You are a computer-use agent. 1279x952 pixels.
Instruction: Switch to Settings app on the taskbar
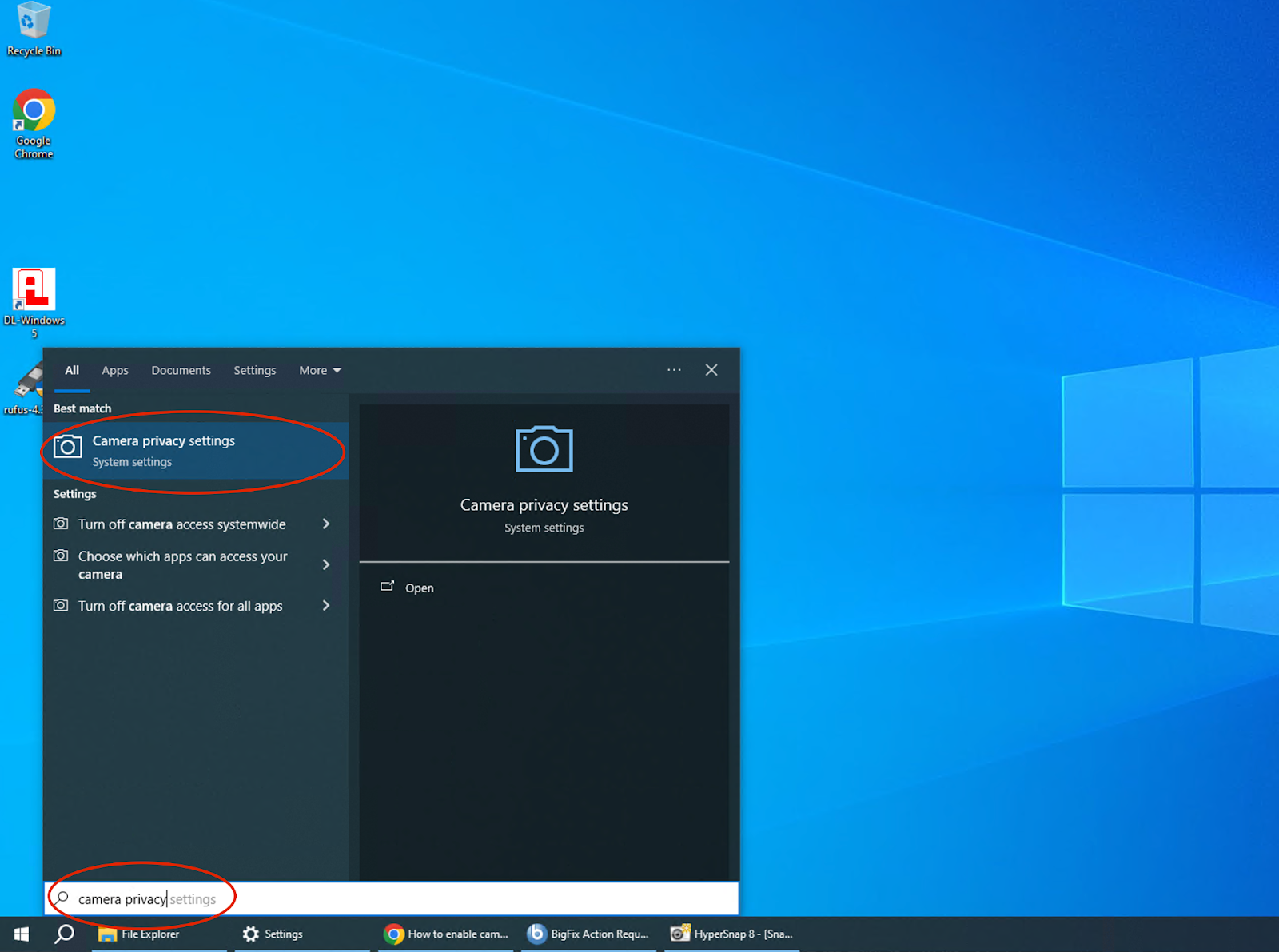click(x=302, y=934)
